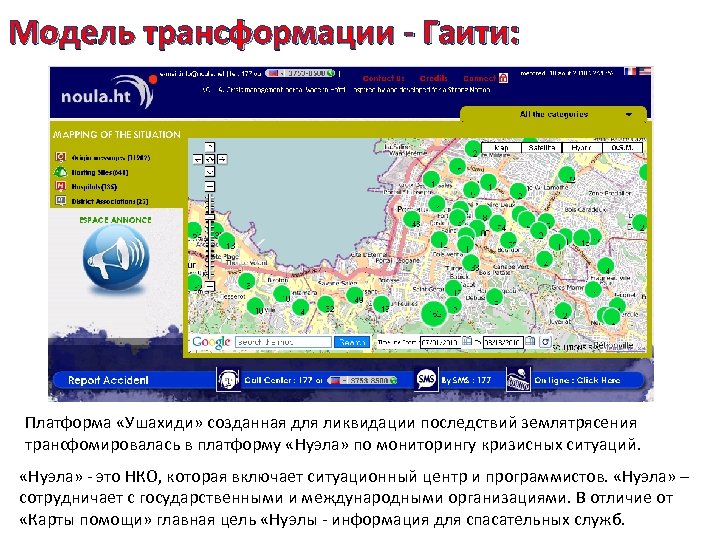
Task: Open the All the categories dropdown
Action: coord(554,114)
